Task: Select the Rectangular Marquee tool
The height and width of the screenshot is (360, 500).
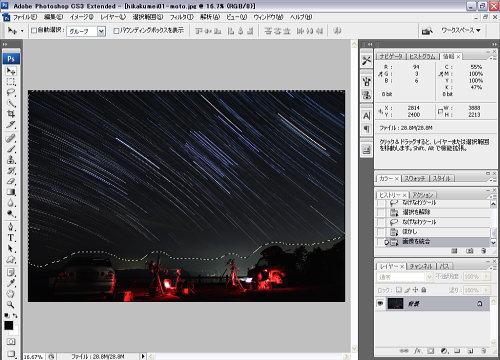Action: tap(11, 82)
